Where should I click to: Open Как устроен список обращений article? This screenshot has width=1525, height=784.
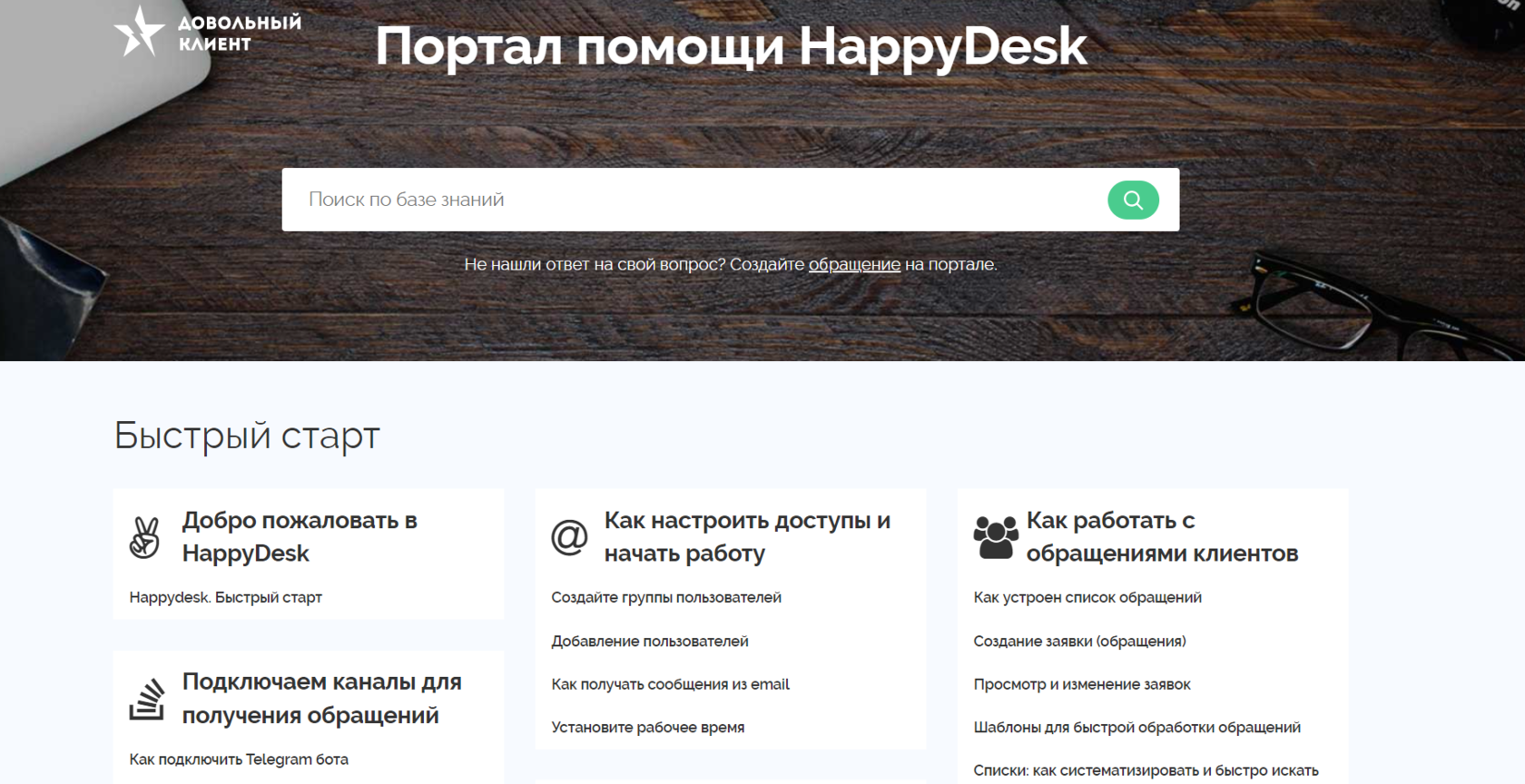(1087, 597)
